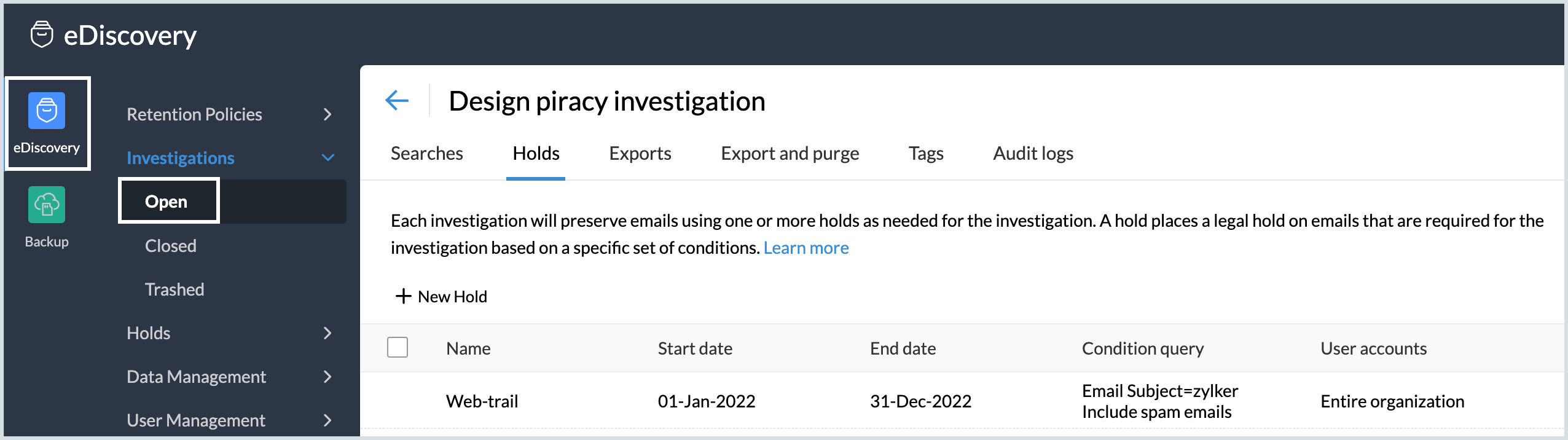Collapse the Investigations section chevron
Viewport: 1568px width, 440px height.
tap(328, 158)
